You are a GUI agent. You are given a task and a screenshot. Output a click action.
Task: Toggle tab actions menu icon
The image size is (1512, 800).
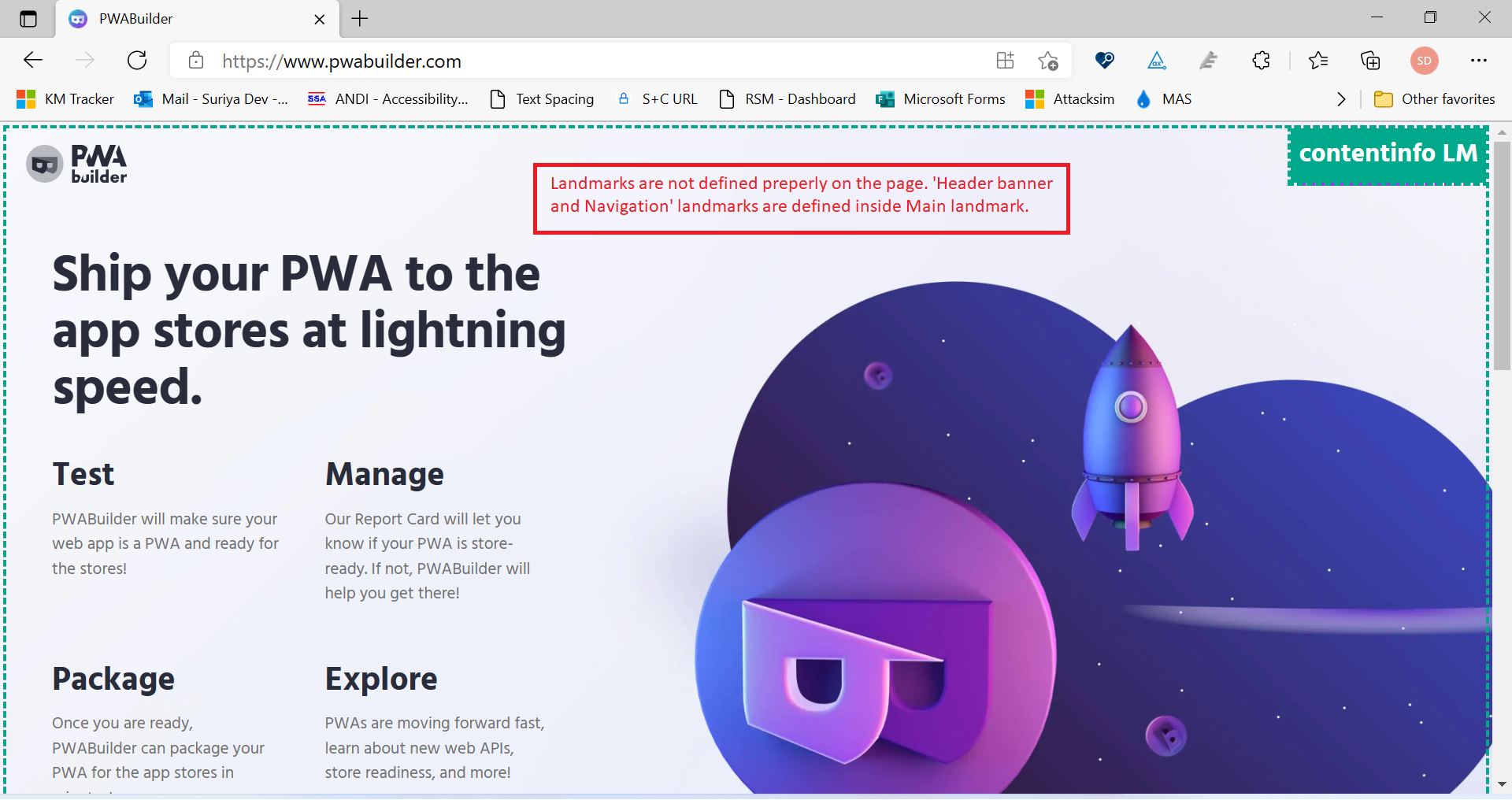(28, 18)
